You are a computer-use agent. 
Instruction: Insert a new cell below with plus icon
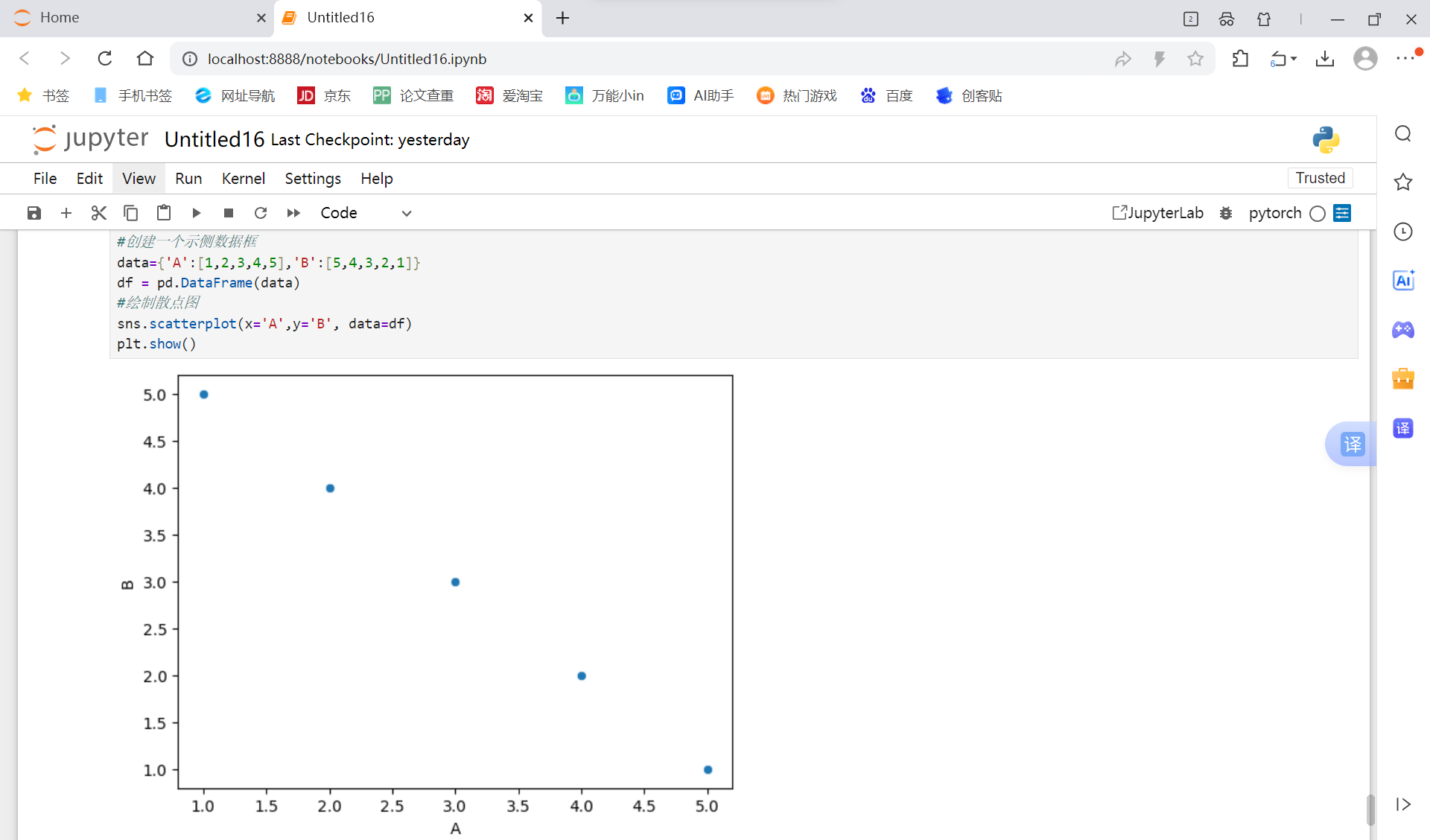pyautogui.click(x=66, y=213)
